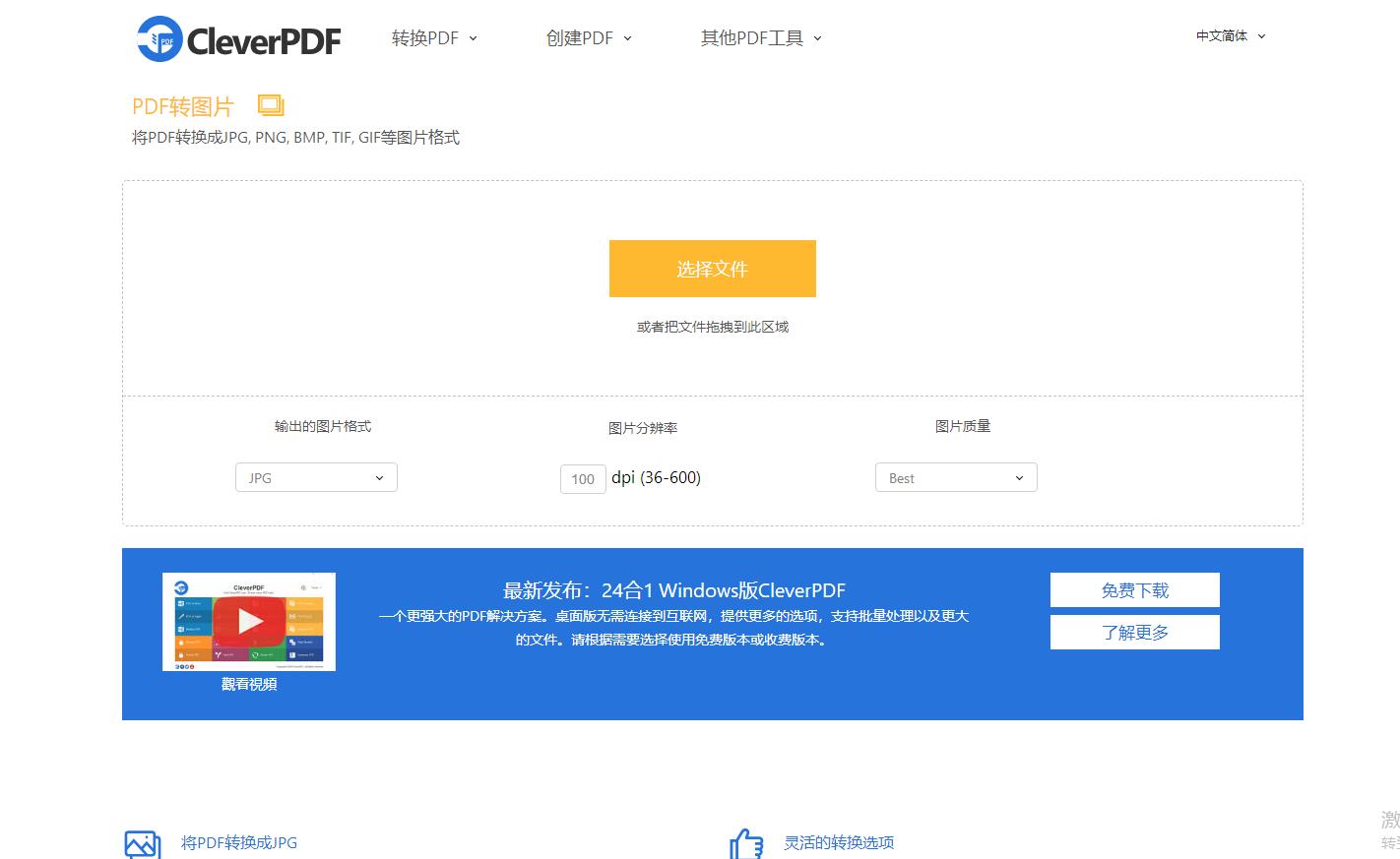Viewport: 1400px width, 859px height.
Task: Open the Best image quality dropdown
Action: [955, 477]
